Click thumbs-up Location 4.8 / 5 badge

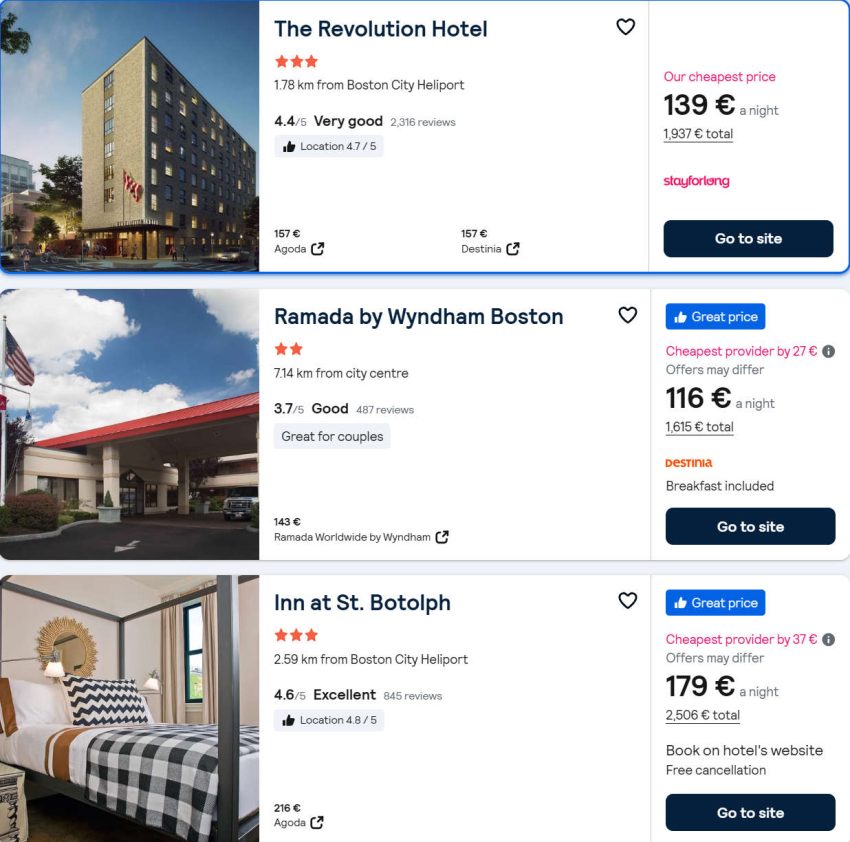(x=329, y=720)
